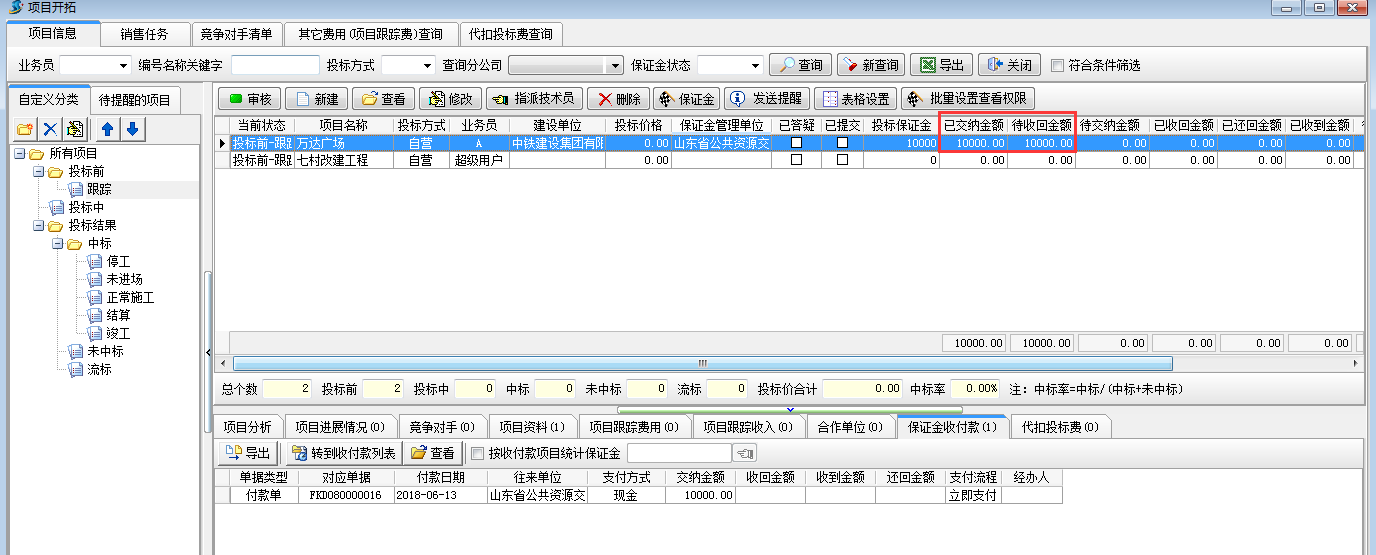Click the edit category icon in left panel
The width and height of the screenshot is (1376, 555).
click(x=74, y=129)
